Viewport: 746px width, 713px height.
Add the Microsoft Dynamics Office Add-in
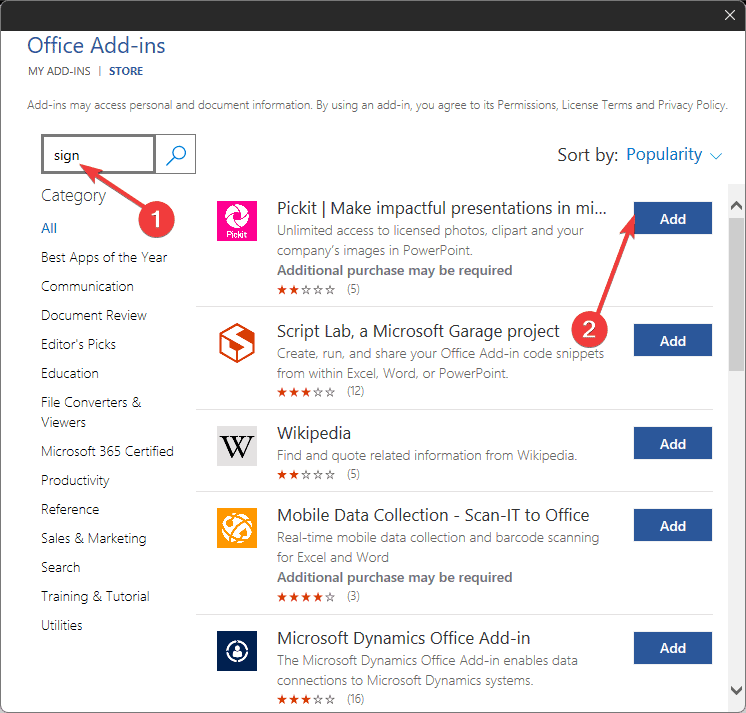point(673,648)
